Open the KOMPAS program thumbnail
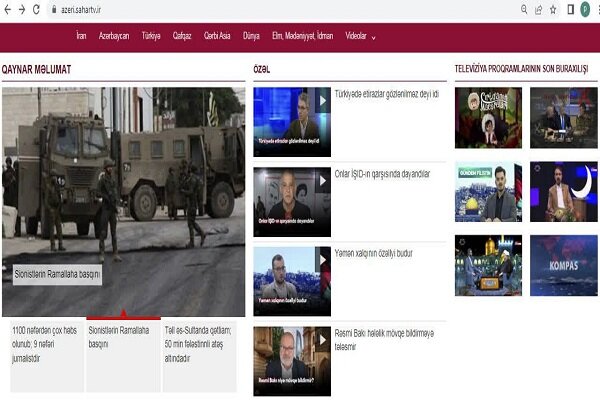 coord(563,265)
